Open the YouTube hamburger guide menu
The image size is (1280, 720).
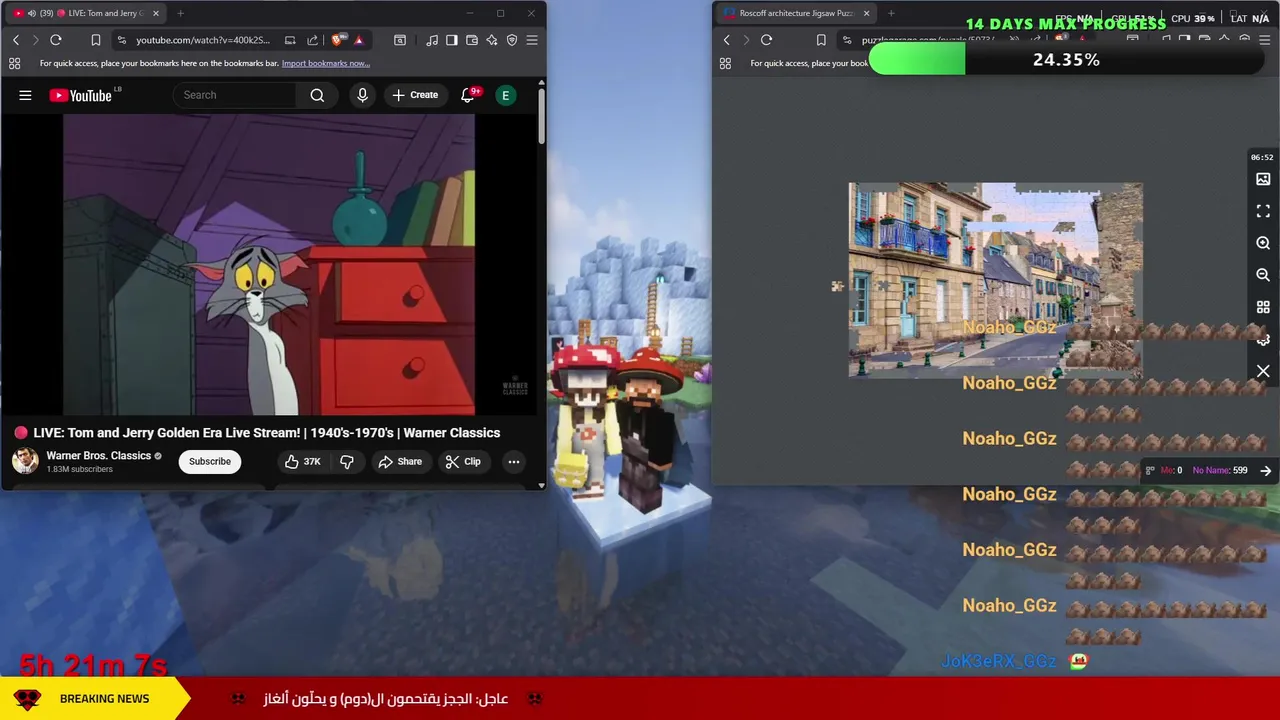[25, 95]
